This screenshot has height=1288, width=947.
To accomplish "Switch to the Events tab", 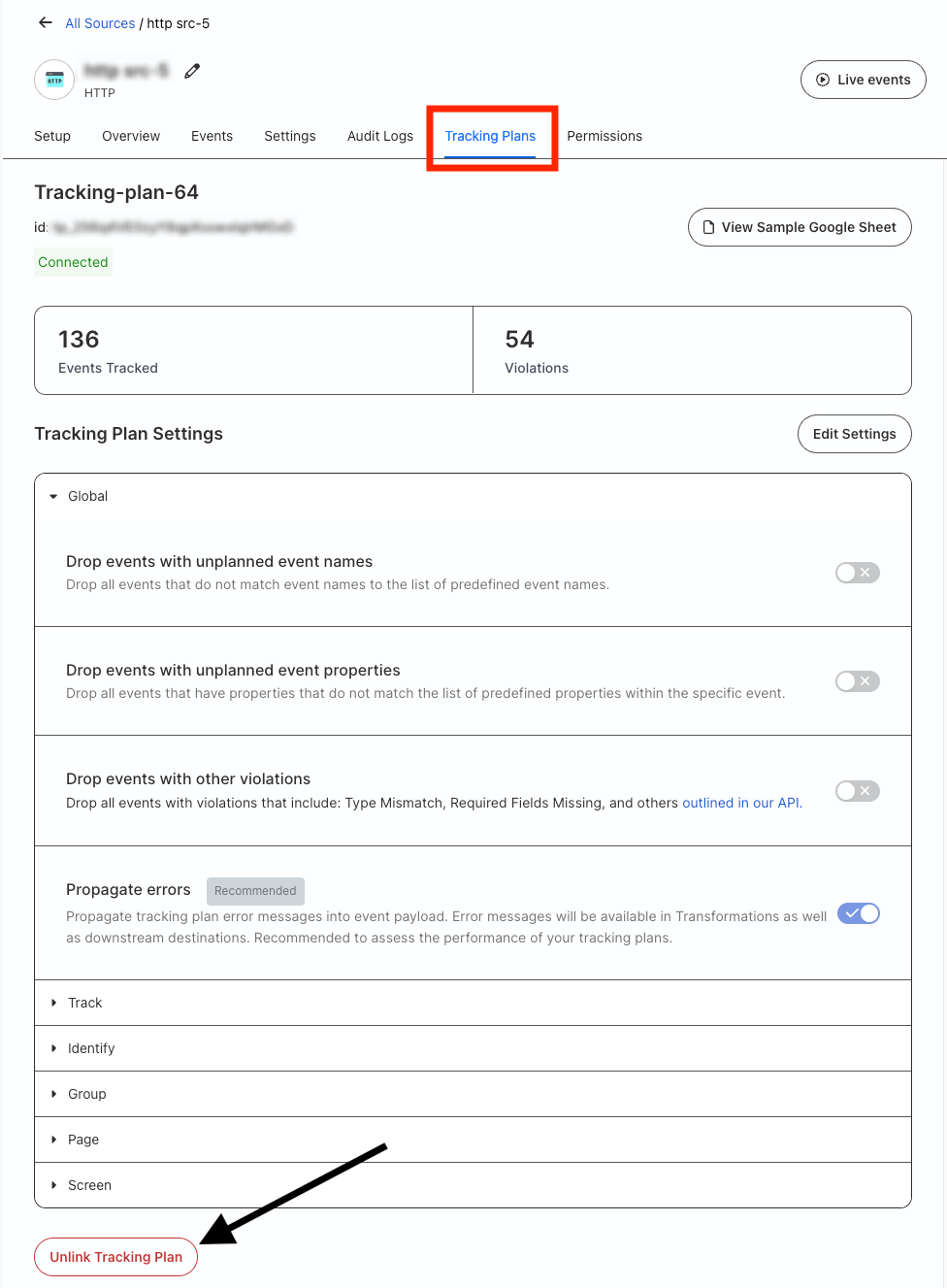I will pyautogui.click(x=212, y=136).
